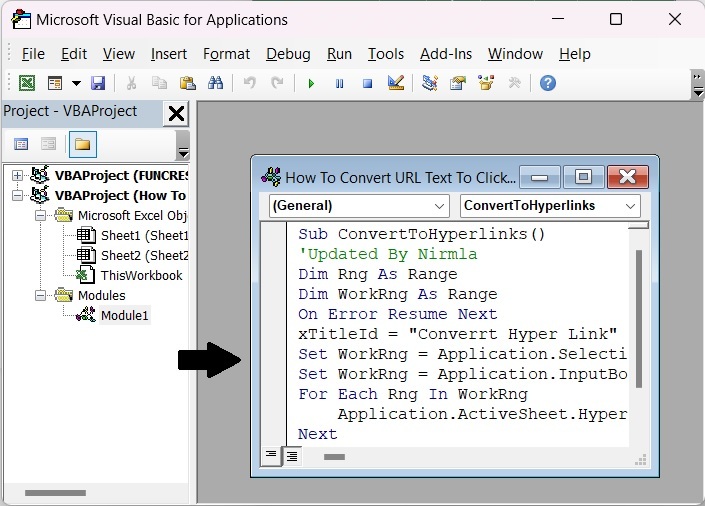Click the code window vertical scrollbar thumb
This screenshot has height=506, width=705.
[x=638, y=319]
